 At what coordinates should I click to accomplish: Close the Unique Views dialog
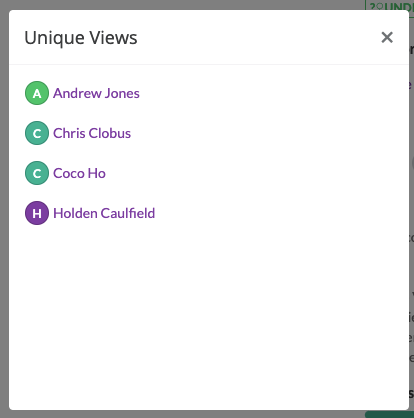point(387,37)
